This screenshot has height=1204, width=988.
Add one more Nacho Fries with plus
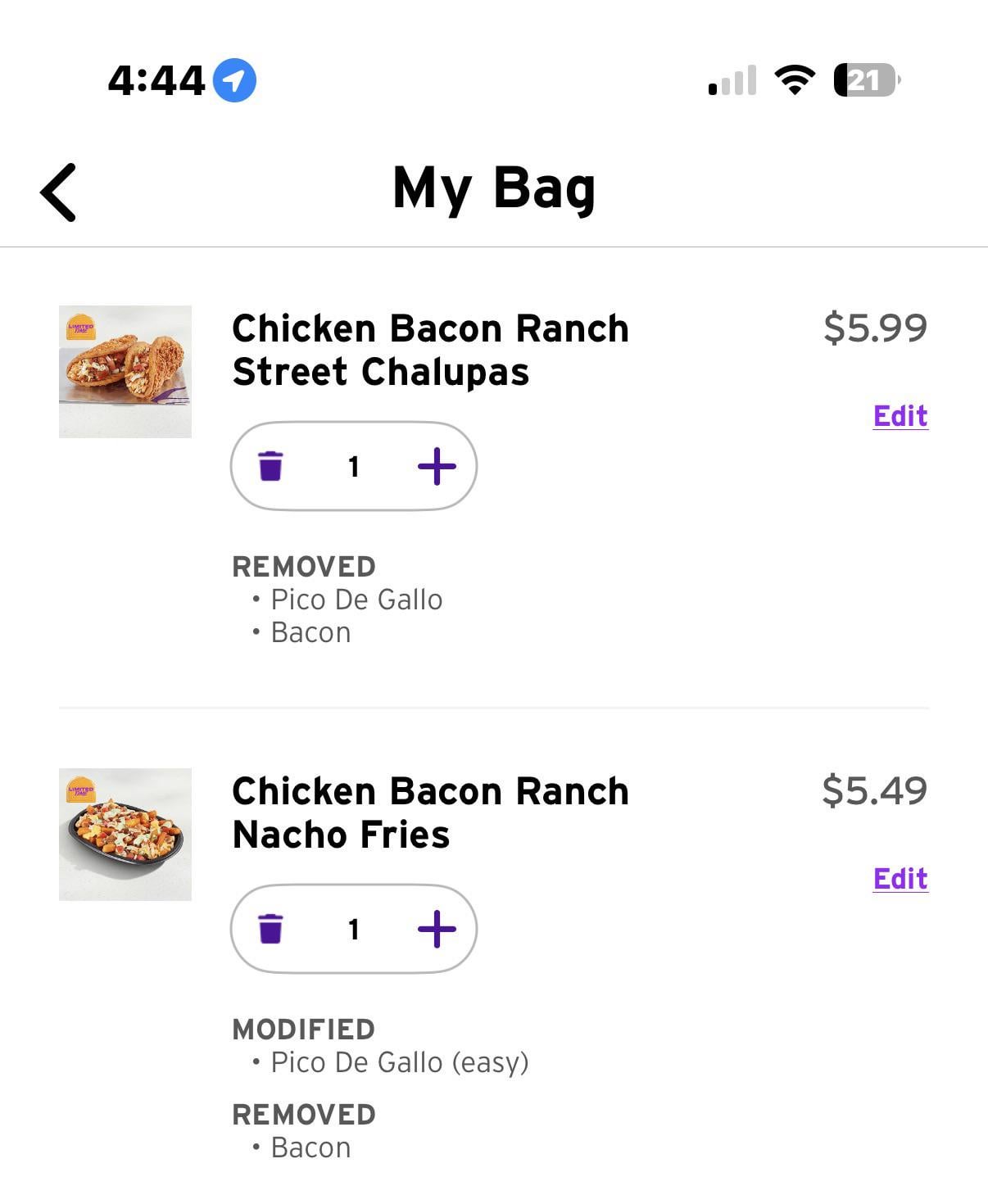[437, 929]
